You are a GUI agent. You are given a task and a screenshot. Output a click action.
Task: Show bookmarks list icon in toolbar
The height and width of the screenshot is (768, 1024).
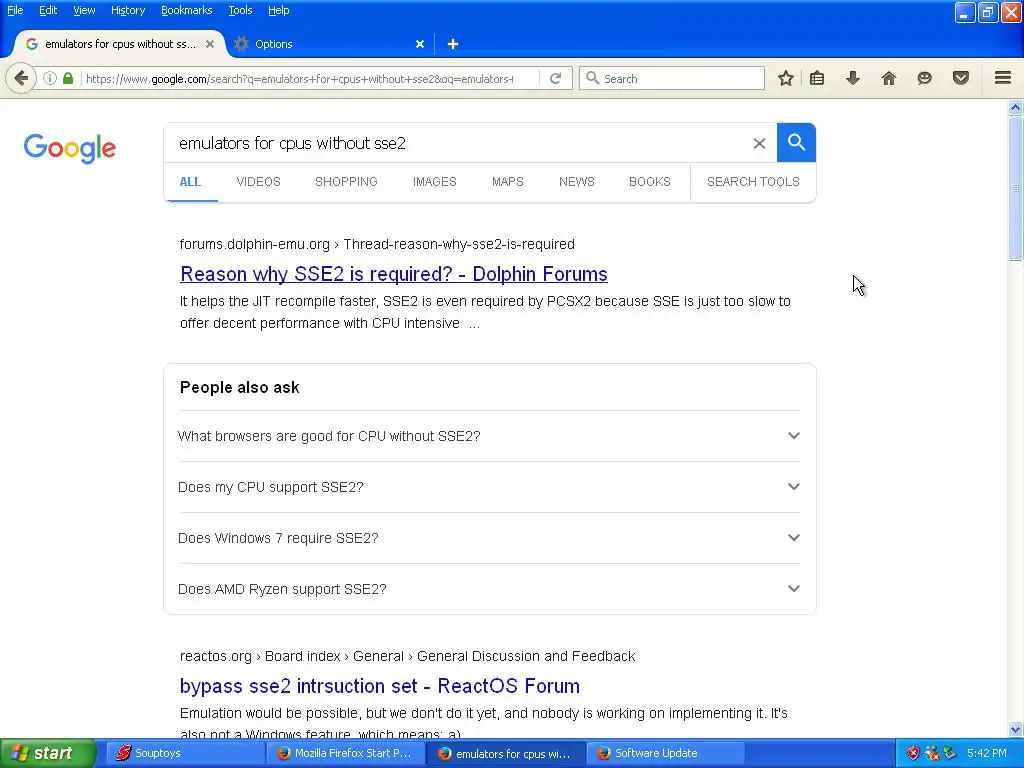817,78
